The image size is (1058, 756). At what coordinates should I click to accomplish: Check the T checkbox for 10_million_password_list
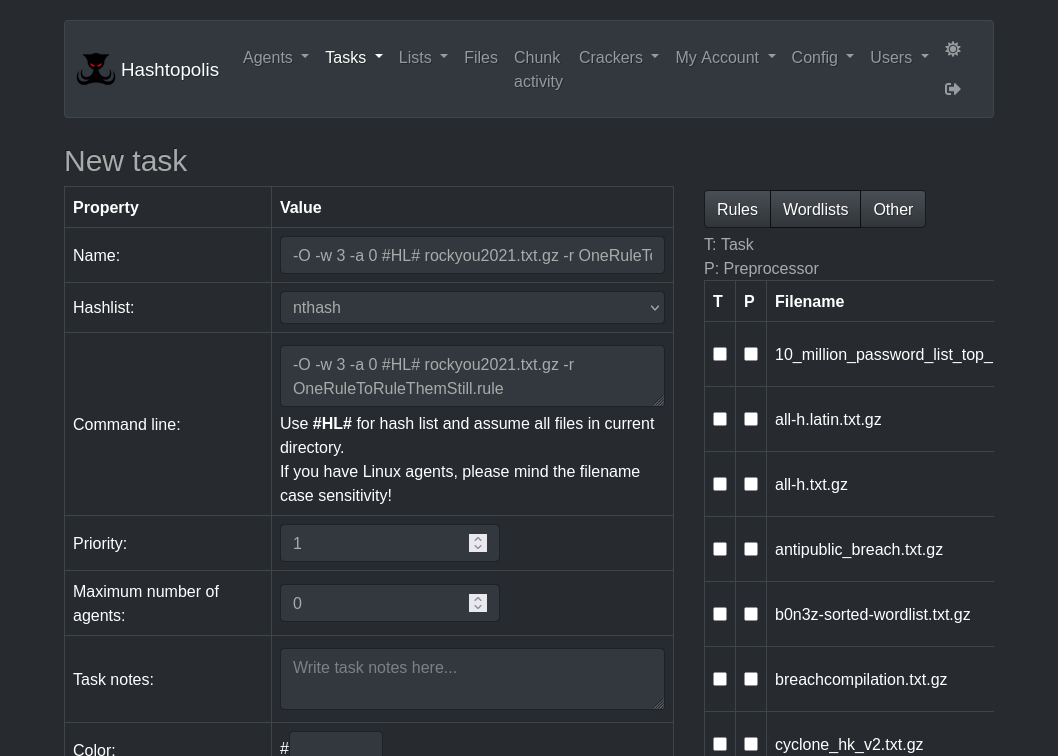720,353
